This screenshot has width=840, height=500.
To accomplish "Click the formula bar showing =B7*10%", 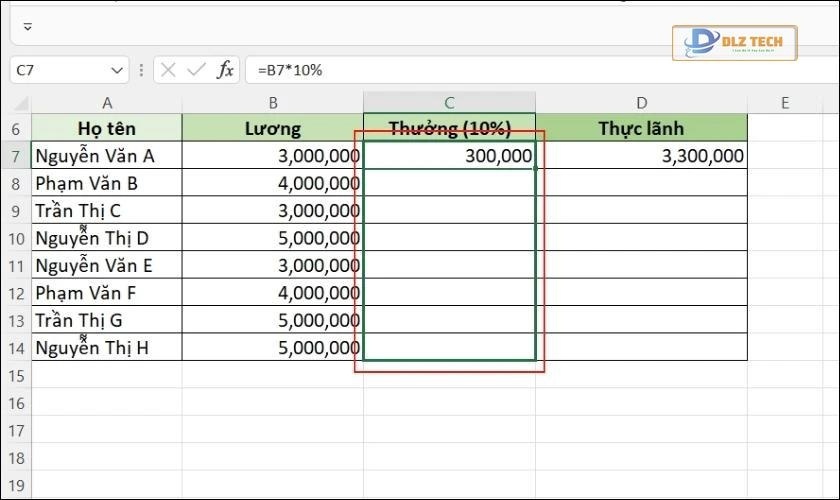I will click(542, 70).
